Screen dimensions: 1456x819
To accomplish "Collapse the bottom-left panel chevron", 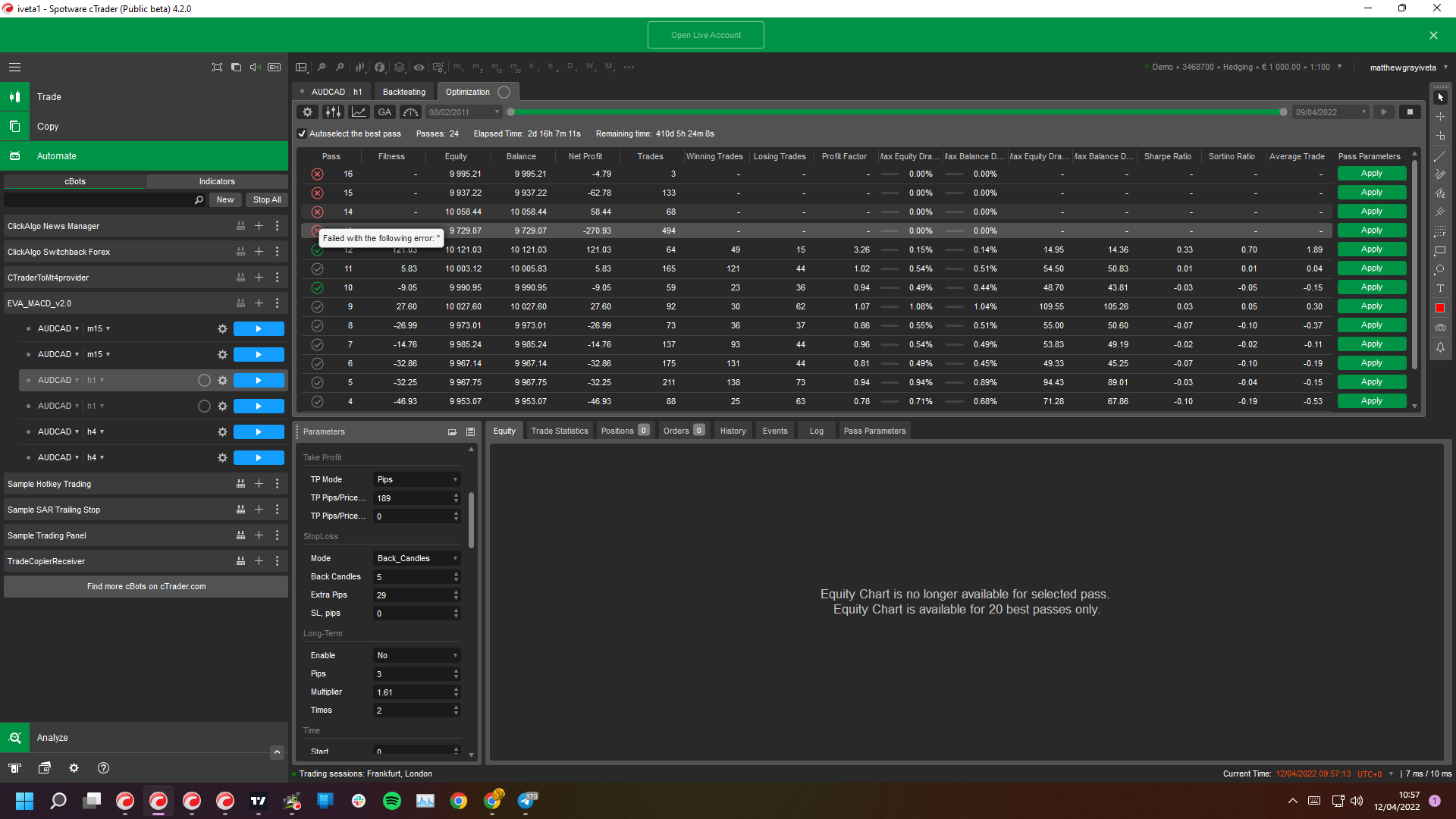I will (x=277, y=752).
